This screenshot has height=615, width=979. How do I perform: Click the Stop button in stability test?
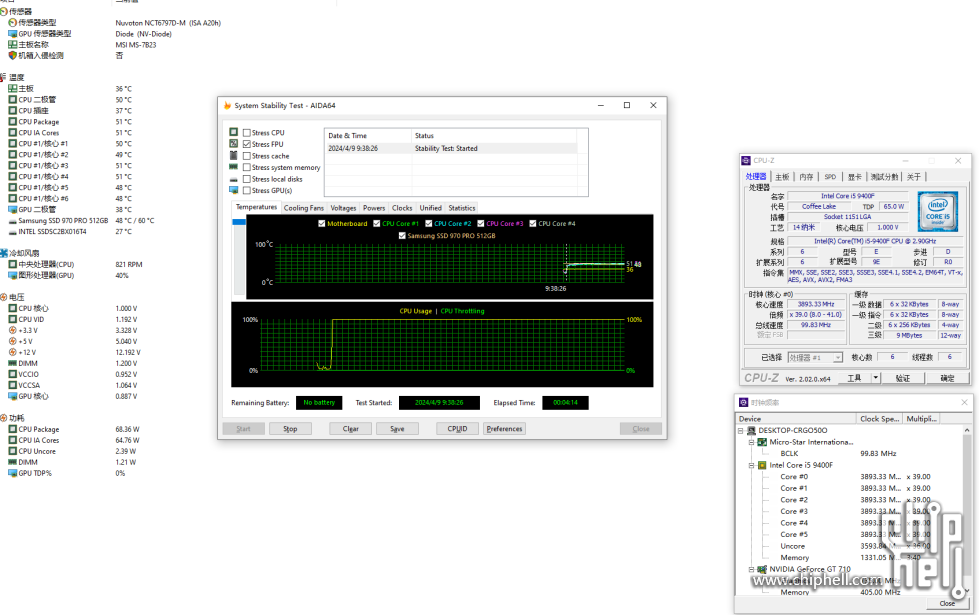pyautogui.click(x=290, y=429)
